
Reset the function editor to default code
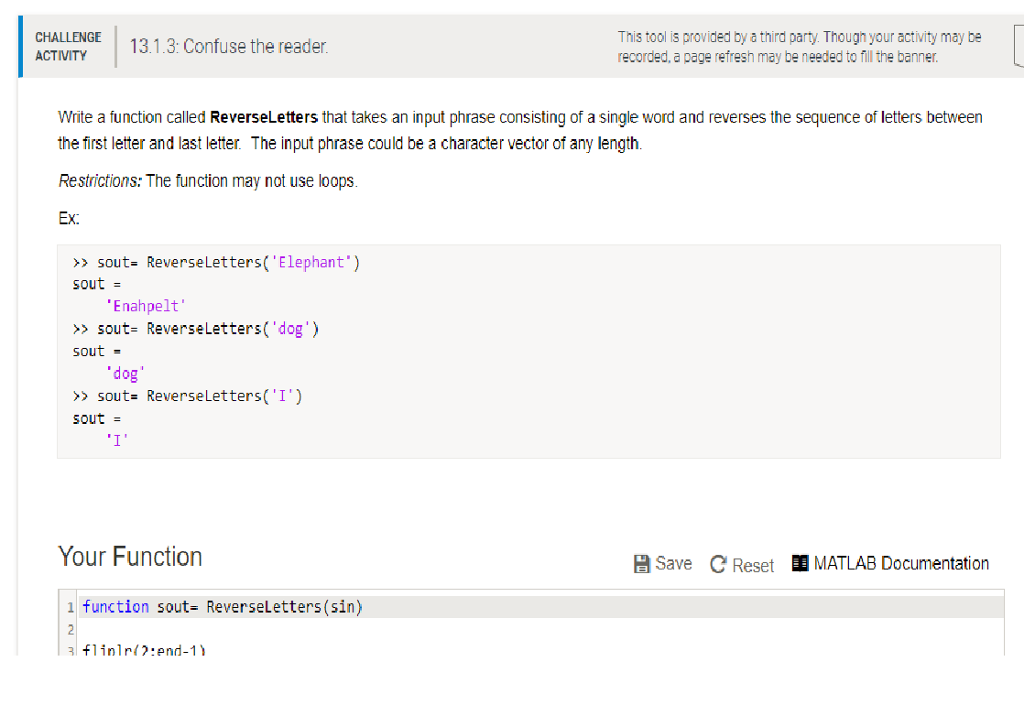(741, 565)
